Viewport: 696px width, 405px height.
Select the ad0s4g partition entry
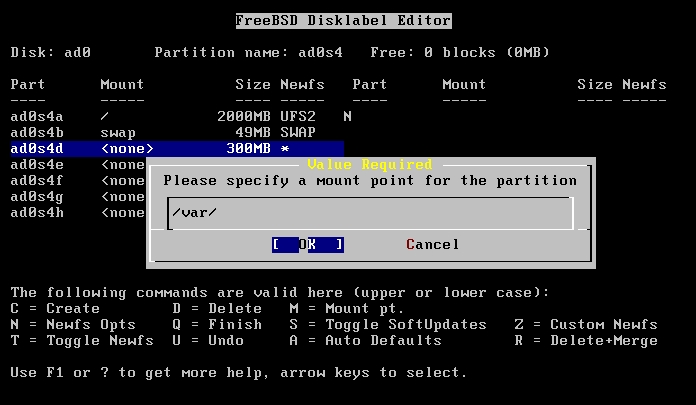pos(37,197)
